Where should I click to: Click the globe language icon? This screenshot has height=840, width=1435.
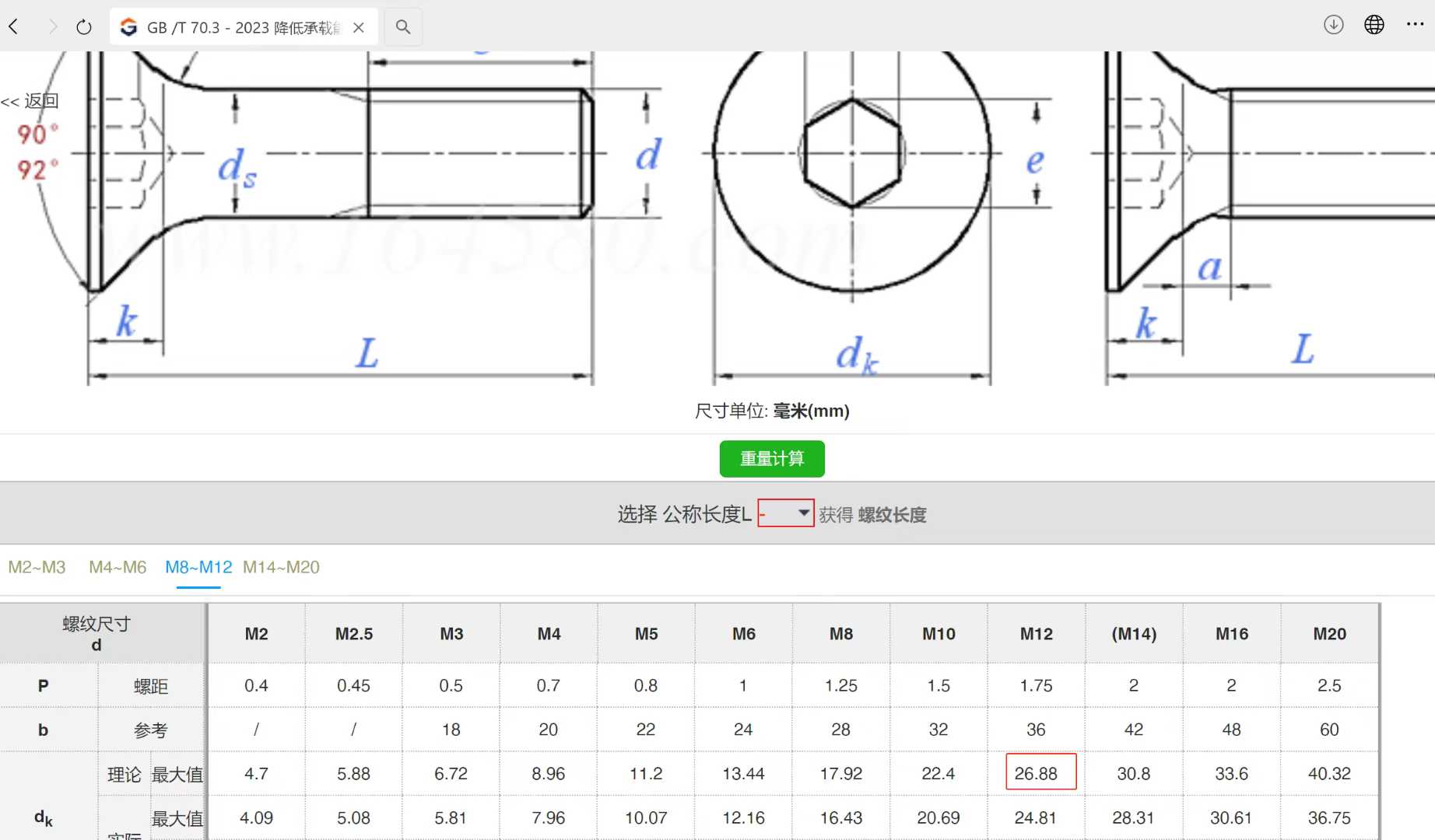click(1374, 25)
